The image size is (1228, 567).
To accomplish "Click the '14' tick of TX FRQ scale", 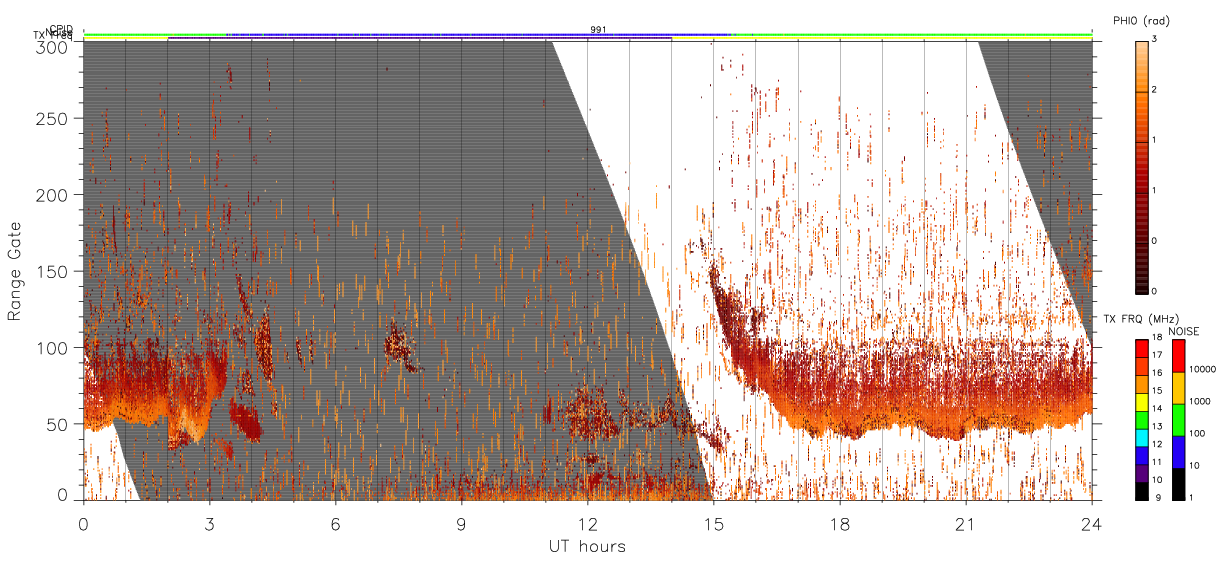I will (x=1159, y=409).
